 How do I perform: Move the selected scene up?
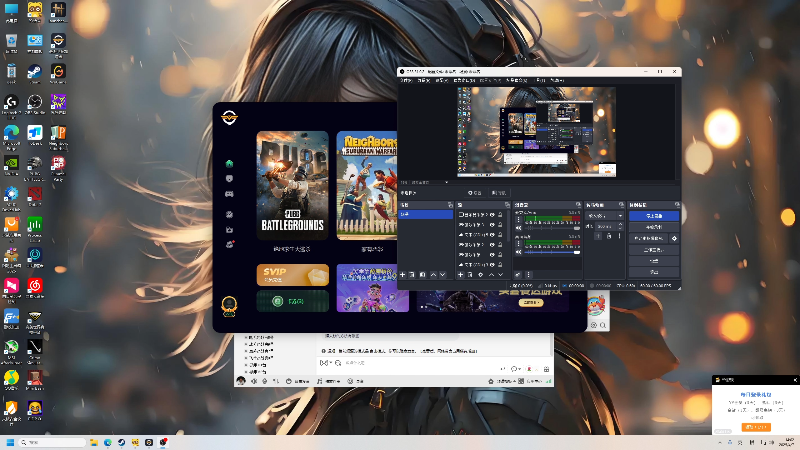pyautogui.click(x=433, y=274)
